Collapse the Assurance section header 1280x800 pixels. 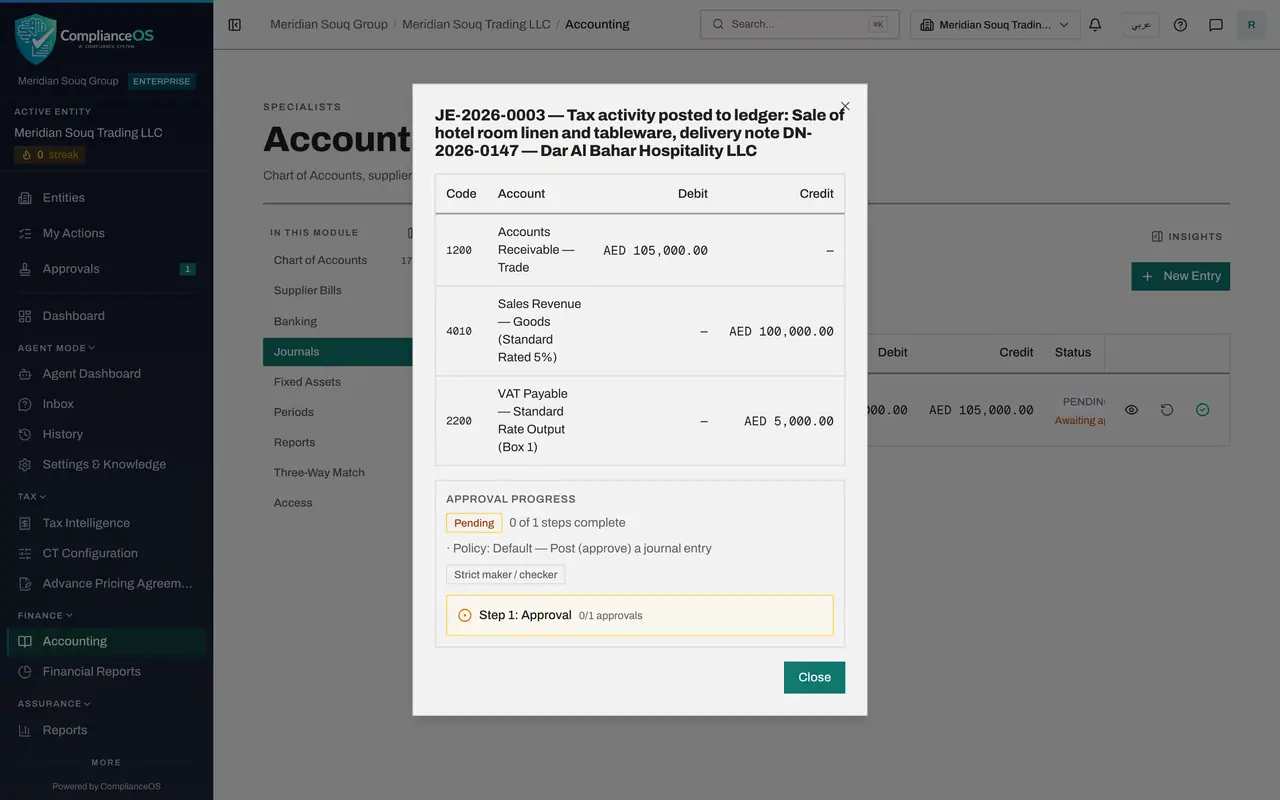tap(54, 703)
